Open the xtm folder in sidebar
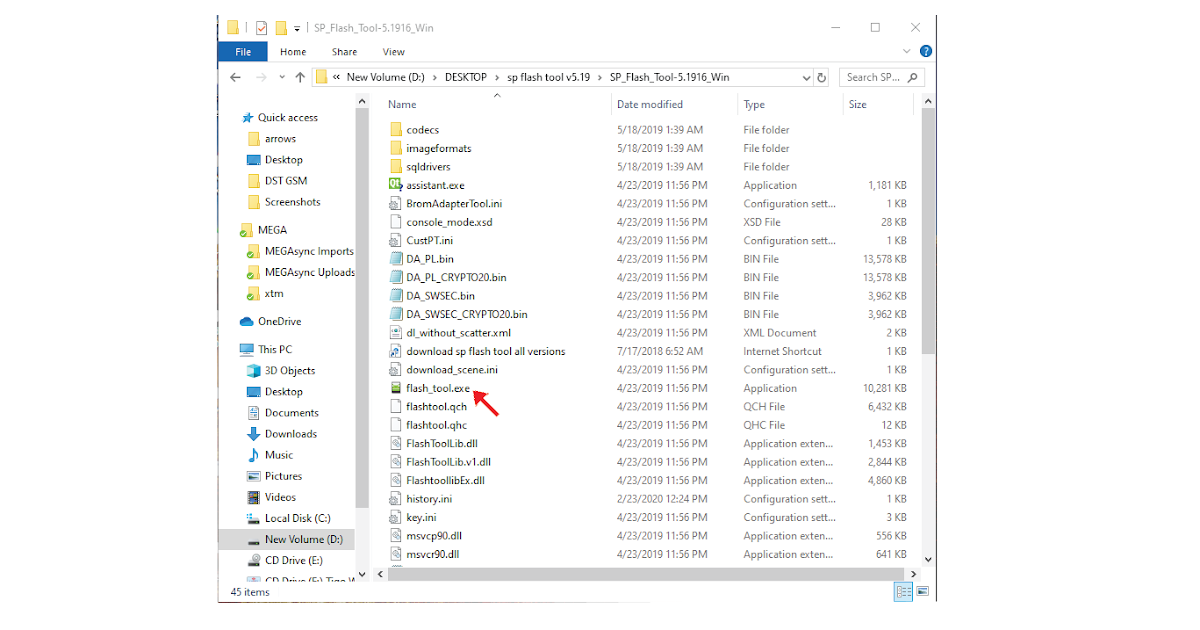This screenshot has height=630, width=1200. pyautogui.click(x=274, y=294)
